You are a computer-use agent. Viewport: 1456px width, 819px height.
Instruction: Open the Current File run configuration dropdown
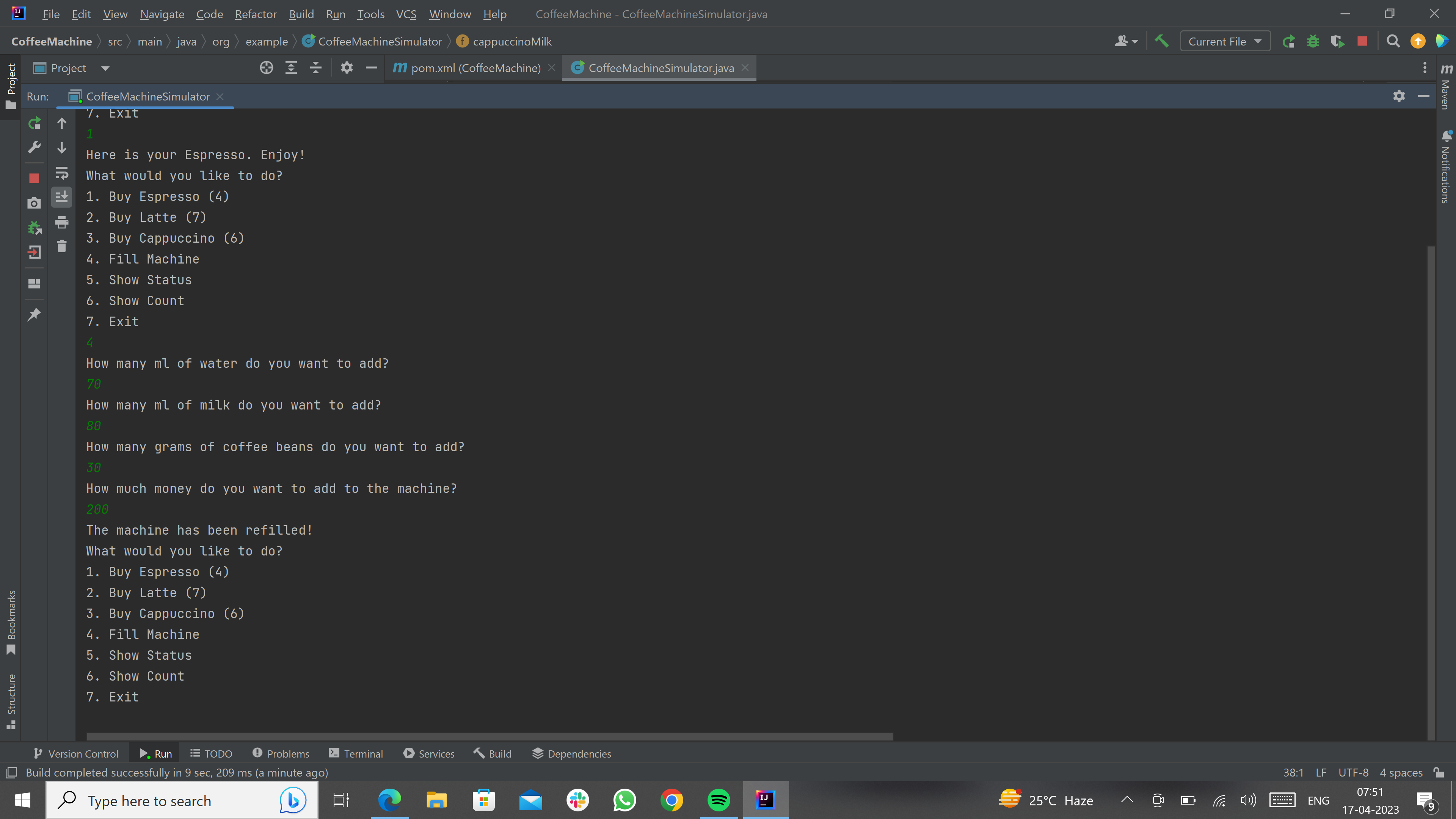coord(1224,41)
